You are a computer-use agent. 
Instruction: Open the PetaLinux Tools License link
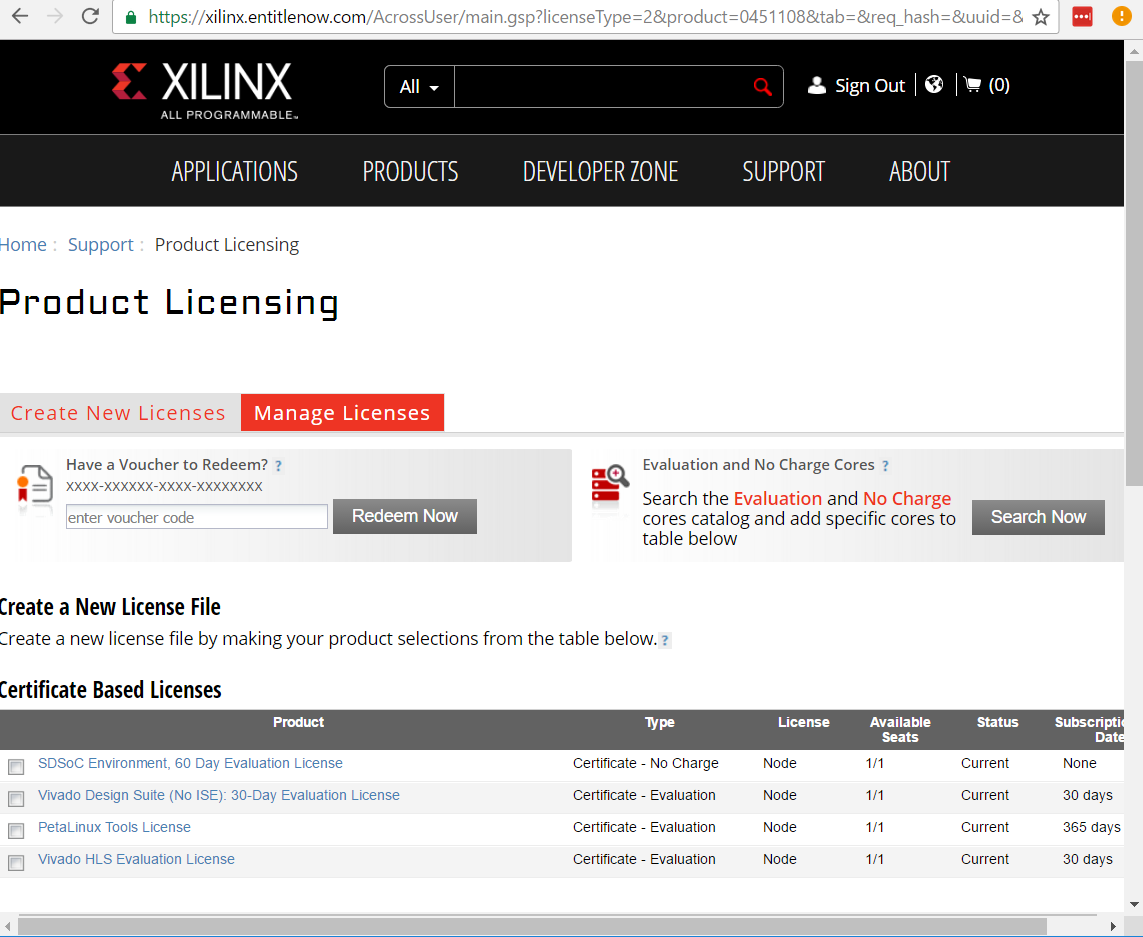pos(114,828)
